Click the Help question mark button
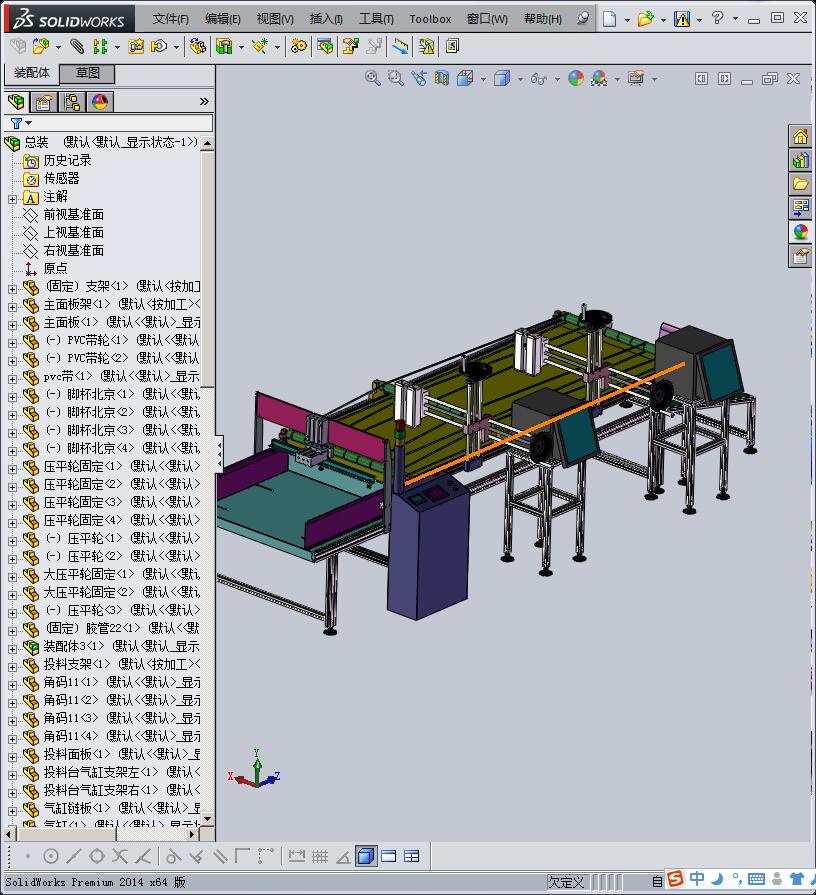This screenshot has height=895, width=816. pyautogui.click(x=717, y=18)
